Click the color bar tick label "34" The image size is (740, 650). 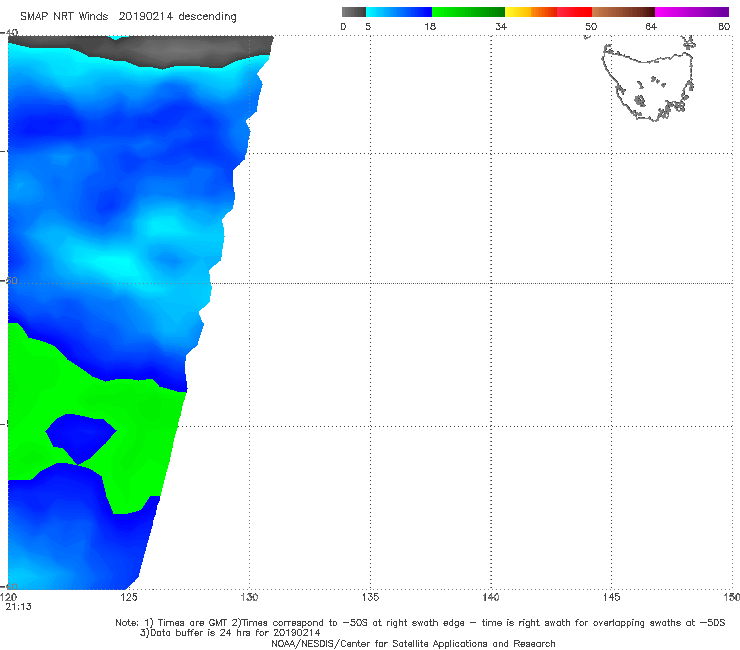point(501,26)
